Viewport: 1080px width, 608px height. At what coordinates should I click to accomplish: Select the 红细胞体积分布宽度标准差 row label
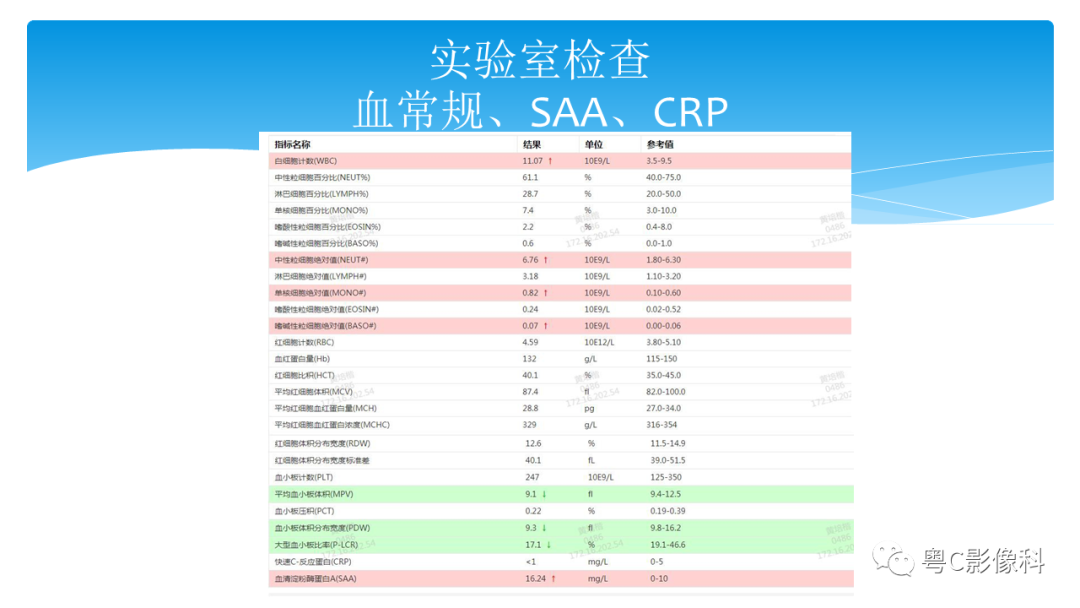[322, 461]
